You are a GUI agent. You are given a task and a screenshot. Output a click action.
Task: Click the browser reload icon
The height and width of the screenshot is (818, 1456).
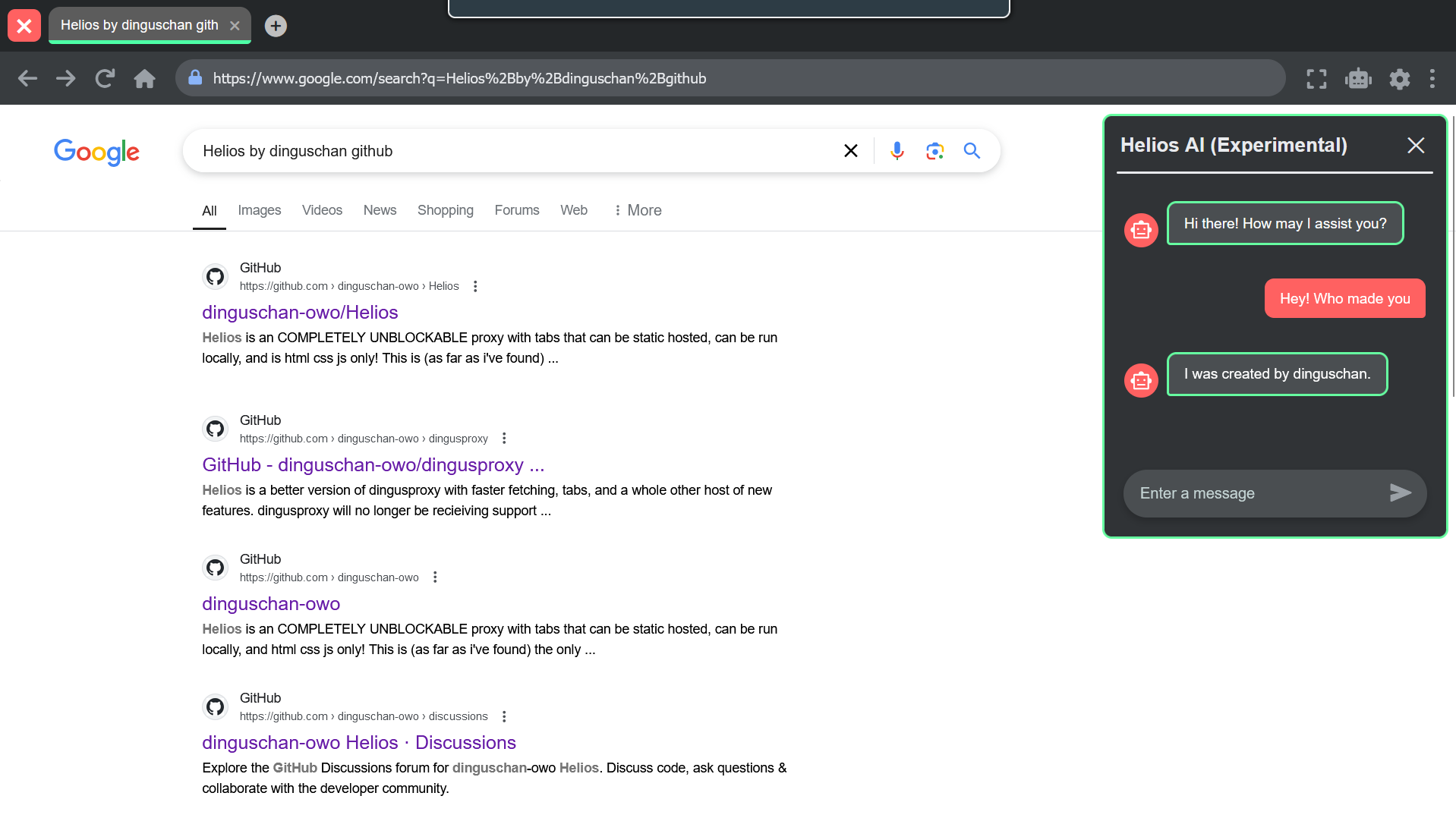[105, 78]
